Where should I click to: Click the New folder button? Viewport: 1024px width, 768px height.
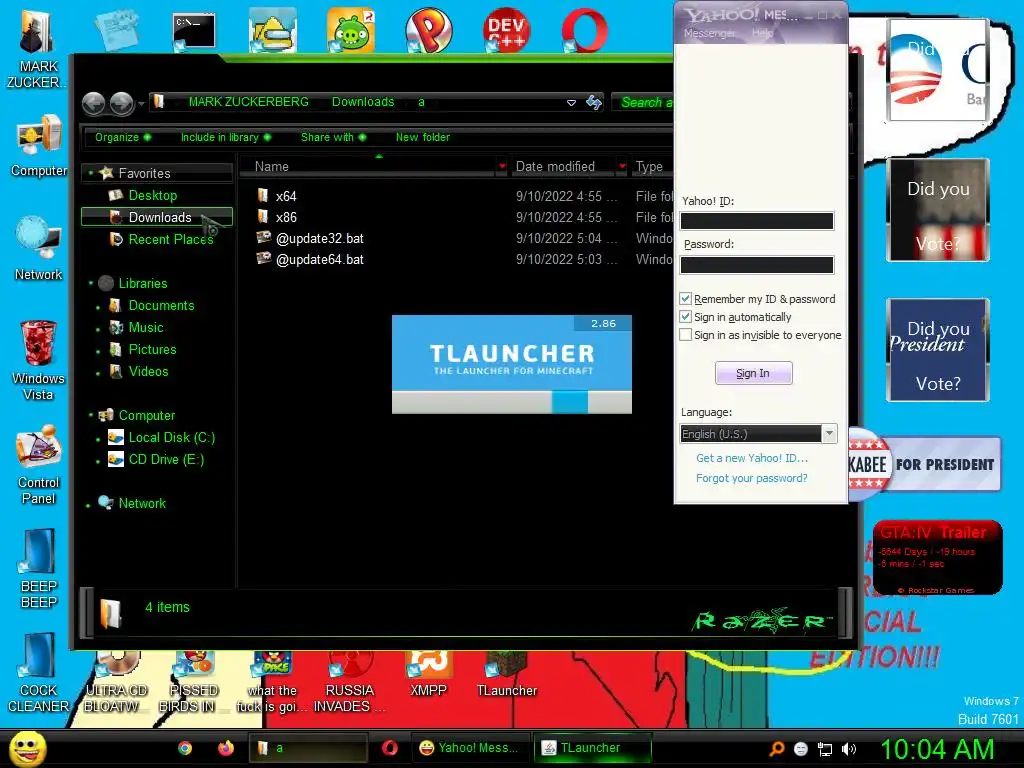[x=423, y=137]
